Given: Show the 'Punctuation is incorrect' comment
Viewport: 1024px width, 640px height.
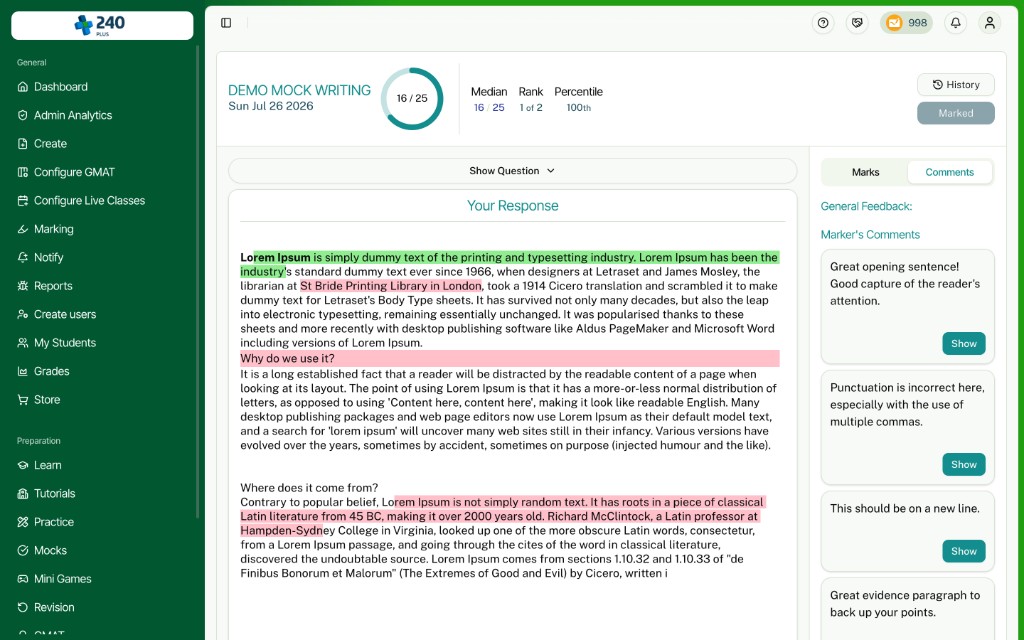Looking at the screenshot, I should [963, 464].
